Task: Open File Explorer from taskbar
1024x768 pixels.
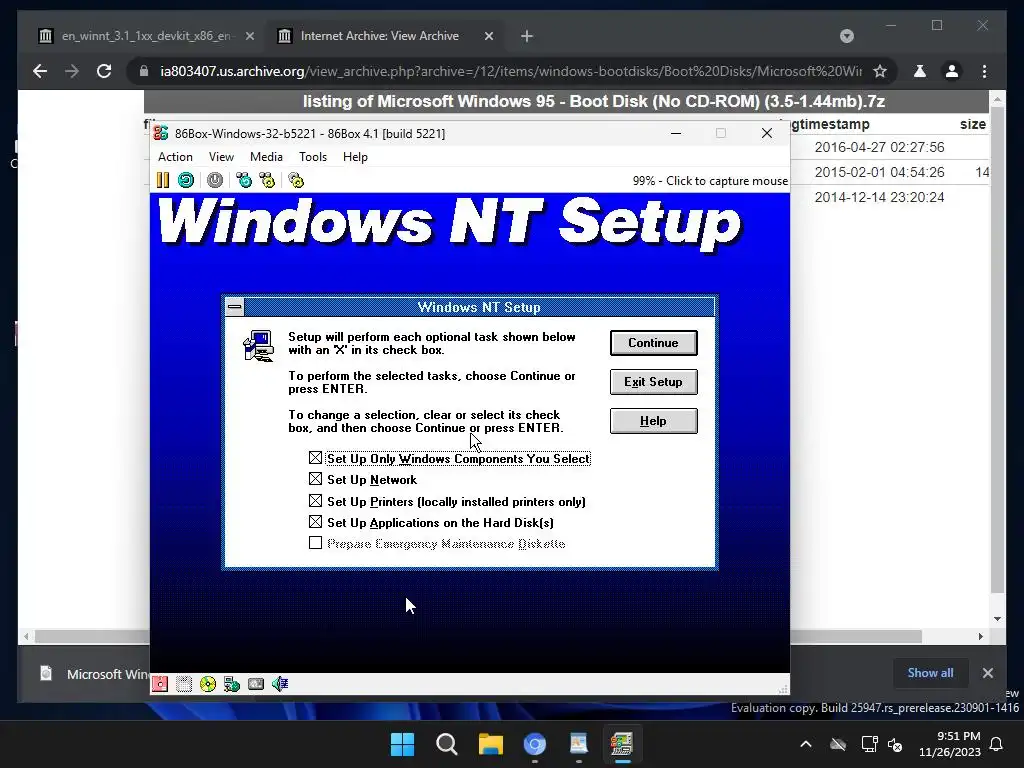Action: (x=490, y=744)
